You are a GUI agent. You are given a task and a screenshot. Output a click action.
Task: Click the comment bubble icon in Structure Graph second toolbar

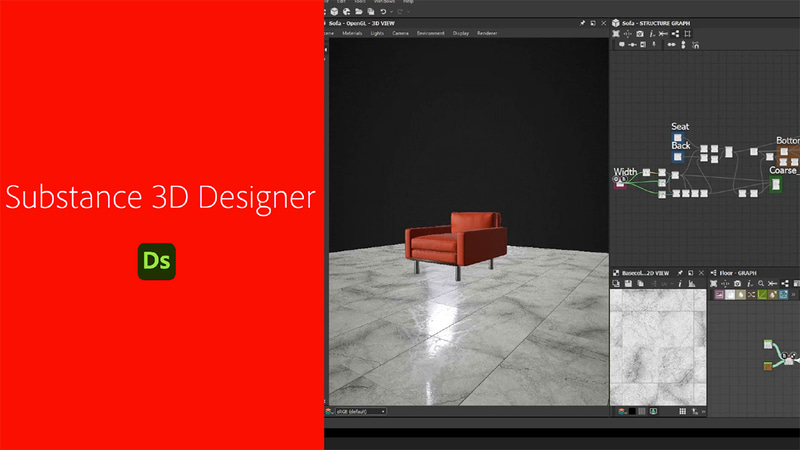pos(621,45)
